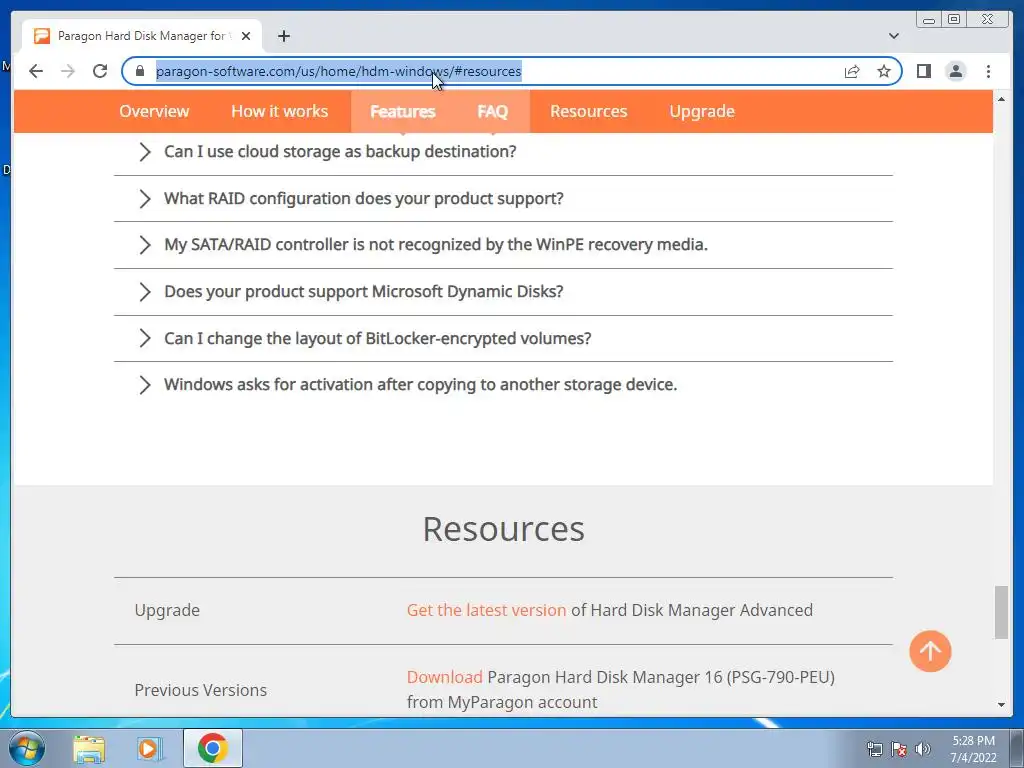This screenshot has width=1024, height=768.
Task: Click the Paragon tab favicon
Action: click(x=42, y=36)
